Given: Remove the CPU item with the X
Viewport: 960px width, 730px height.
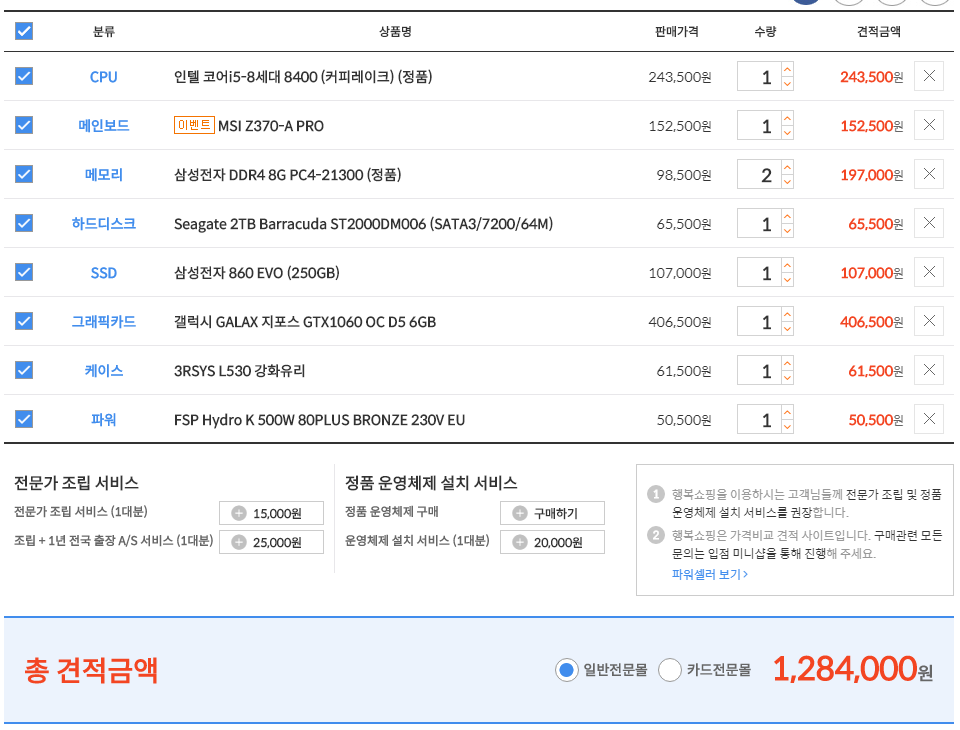Looking at the screenshot, I should (929, 76).
